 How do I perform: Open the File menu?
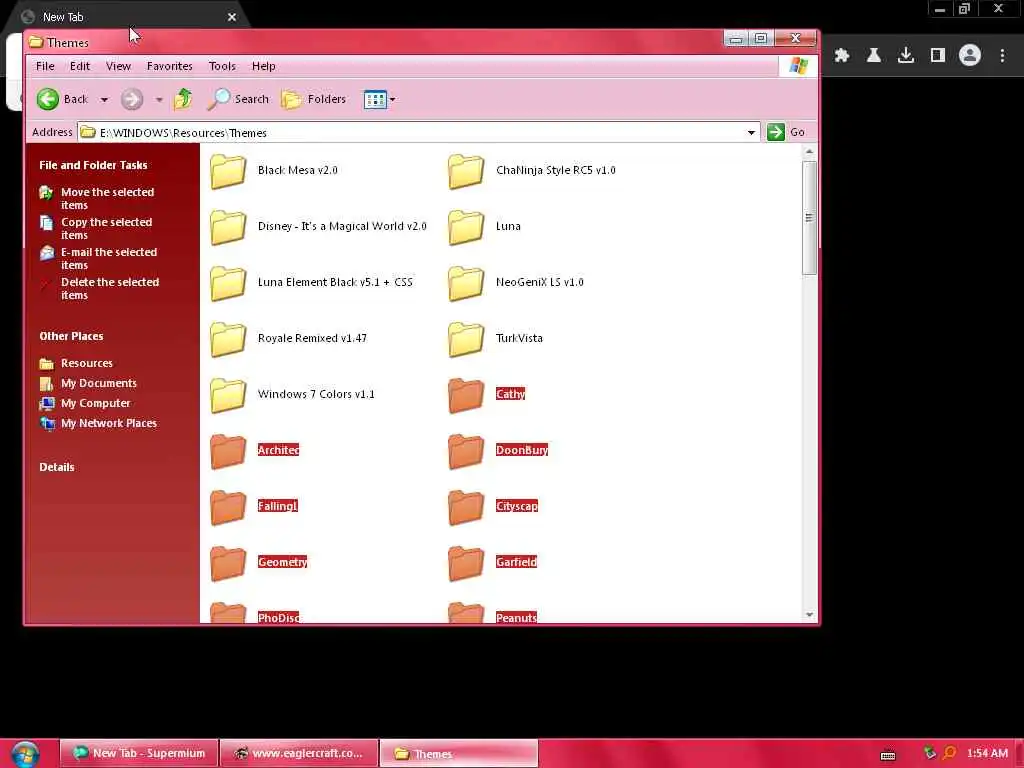(x=45, y=66)
